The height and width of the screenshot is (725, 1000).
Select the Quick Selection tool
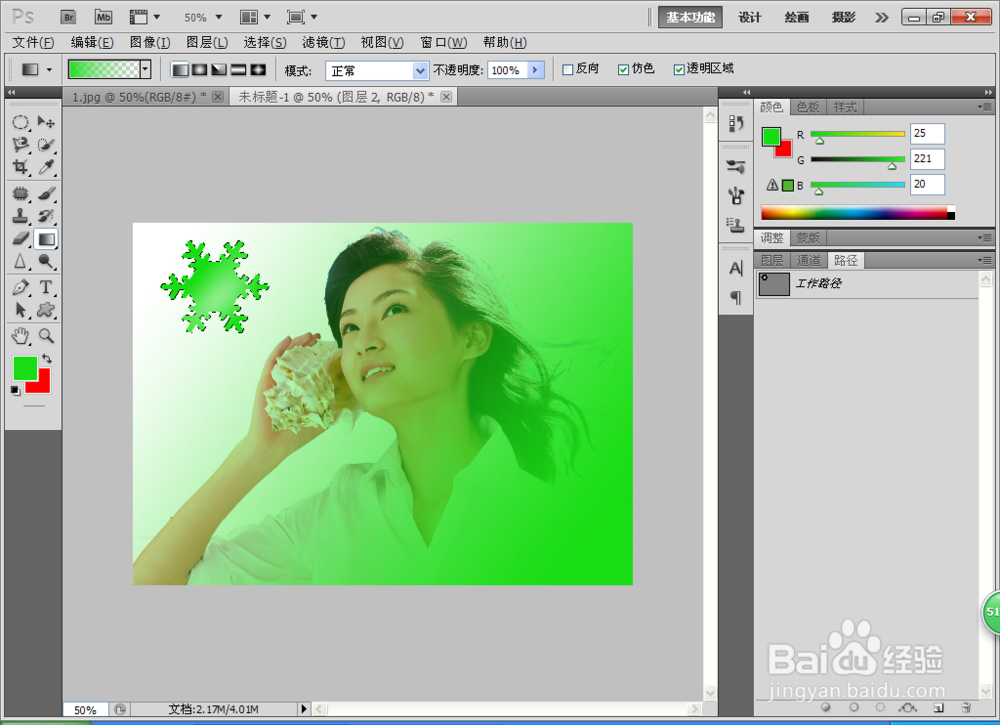pos(46,145)
